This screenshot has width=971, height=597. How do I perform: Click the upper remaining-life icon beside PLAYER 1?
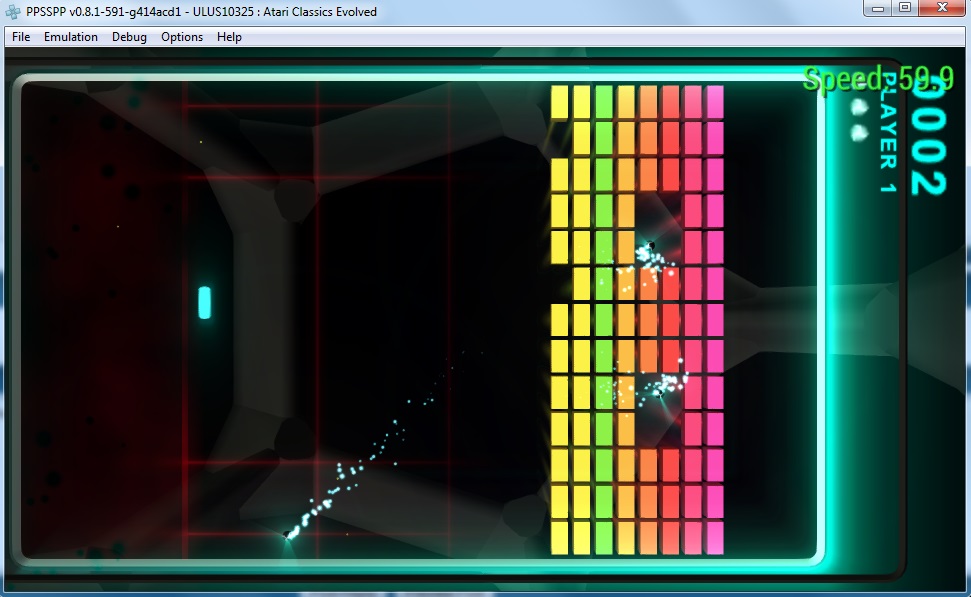tap(858, 106)
